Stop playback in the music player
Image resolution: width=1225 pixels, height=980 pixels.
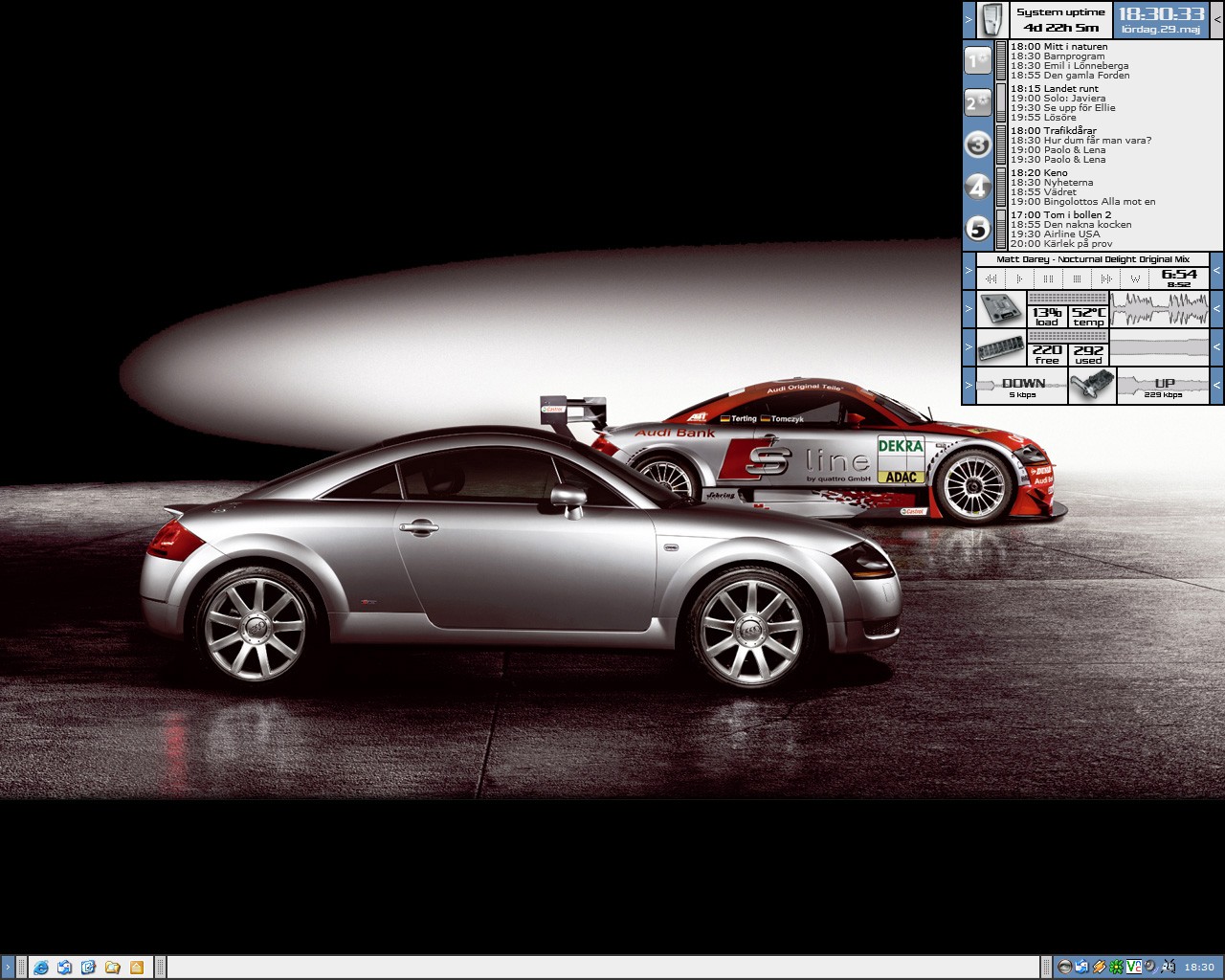coord(1077,278)
